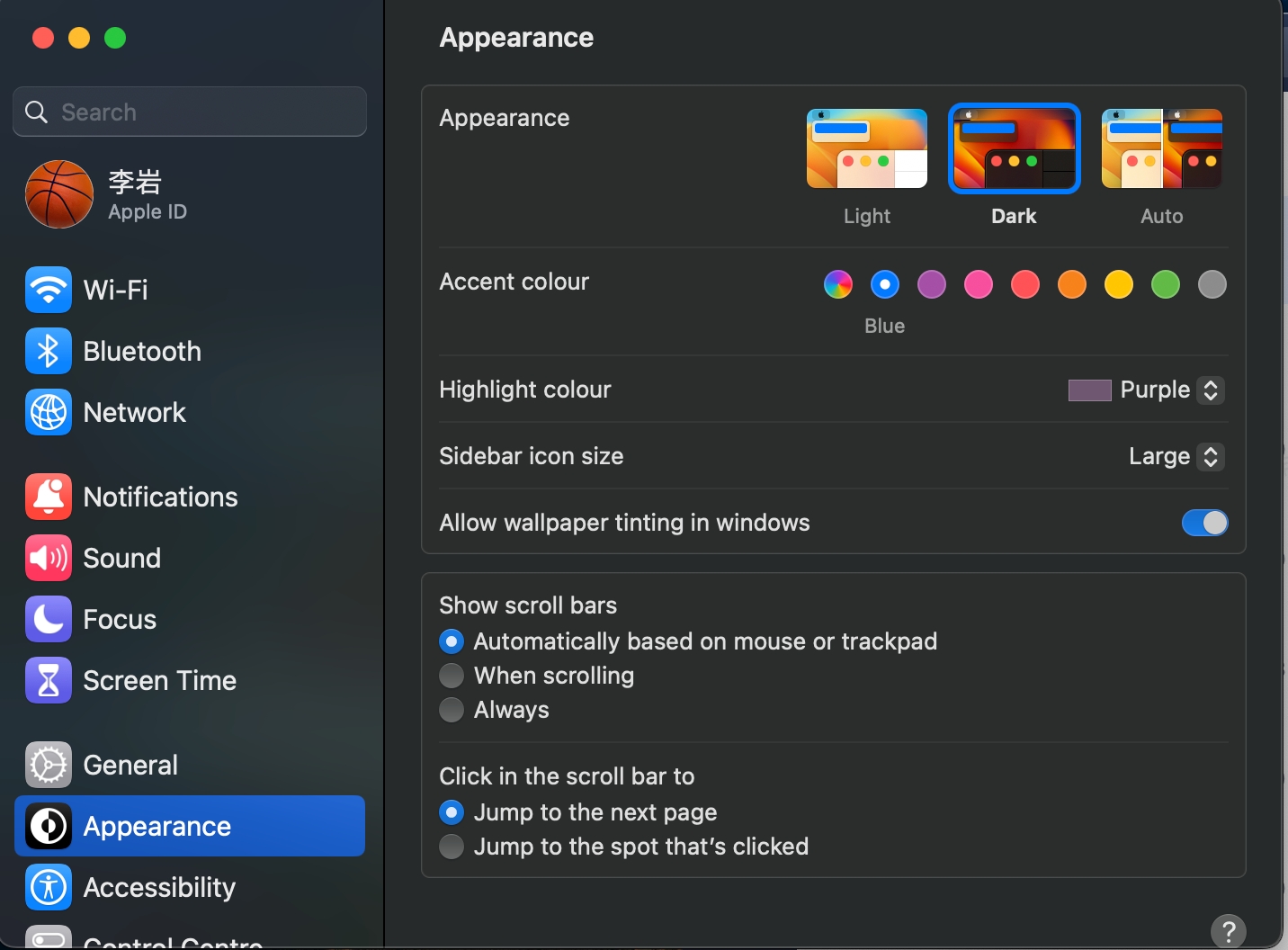Open Accessibility settings
The width and height of the screenshot is (1288, 950).
[158, 887]
